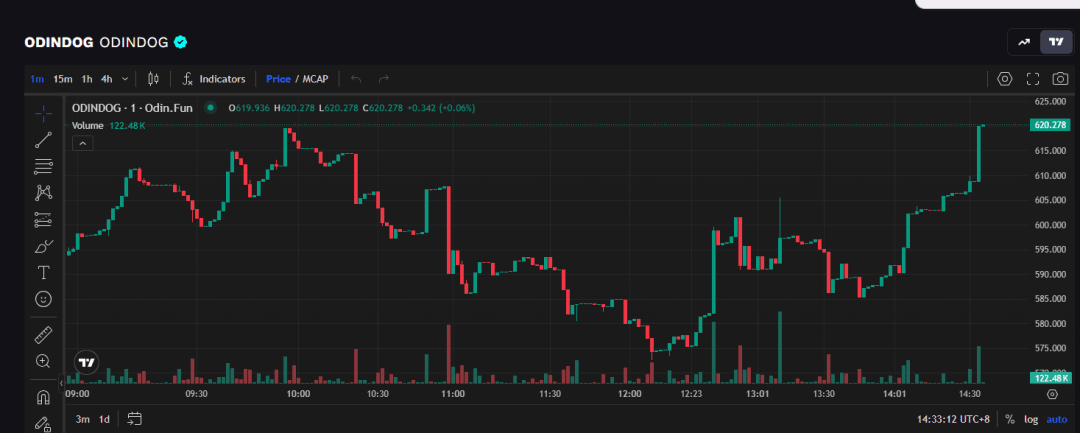
Task: Select the text annotation tool
Action: tap(43, 273)
